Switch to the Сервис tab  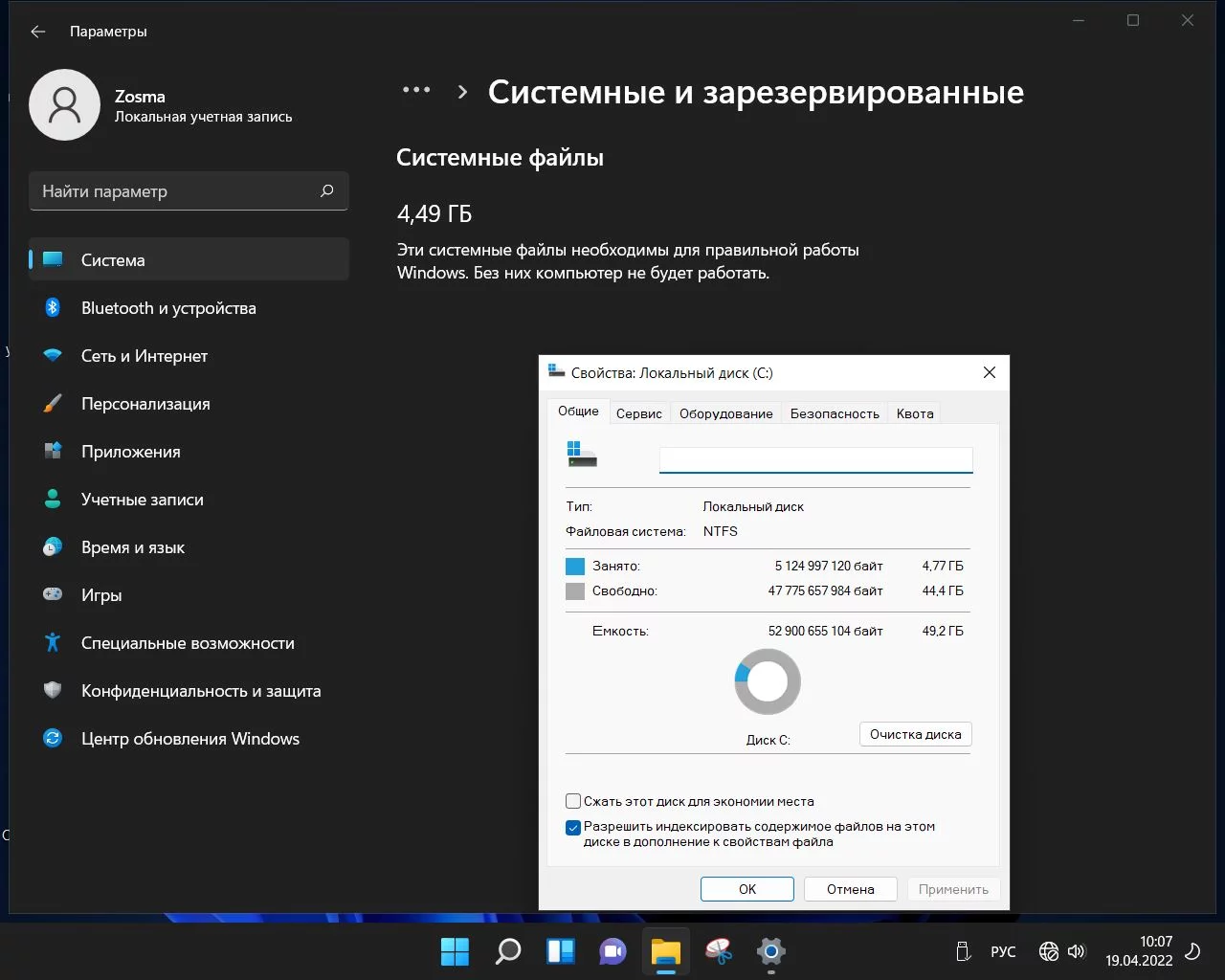point(639,413)
